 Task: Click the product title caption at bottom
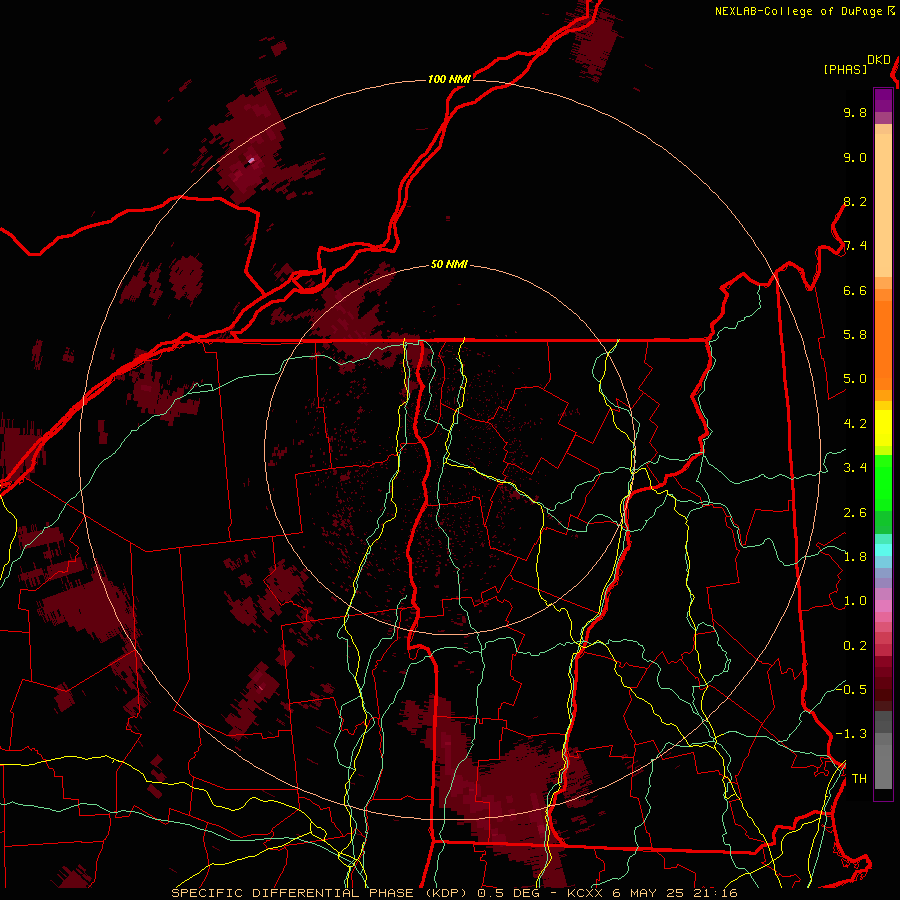coord(454,893)
